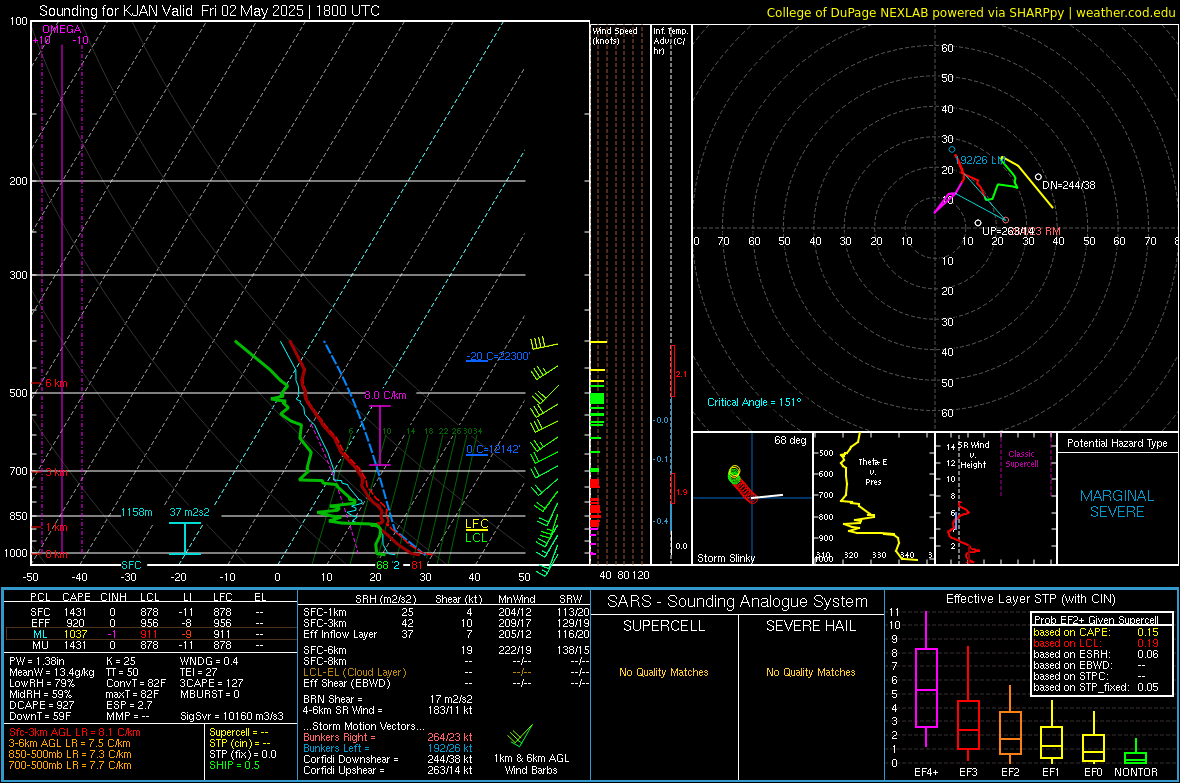Select the 'EFF' parcel row
Viewport: 1180px width, 783px height.
pos(150,623)
